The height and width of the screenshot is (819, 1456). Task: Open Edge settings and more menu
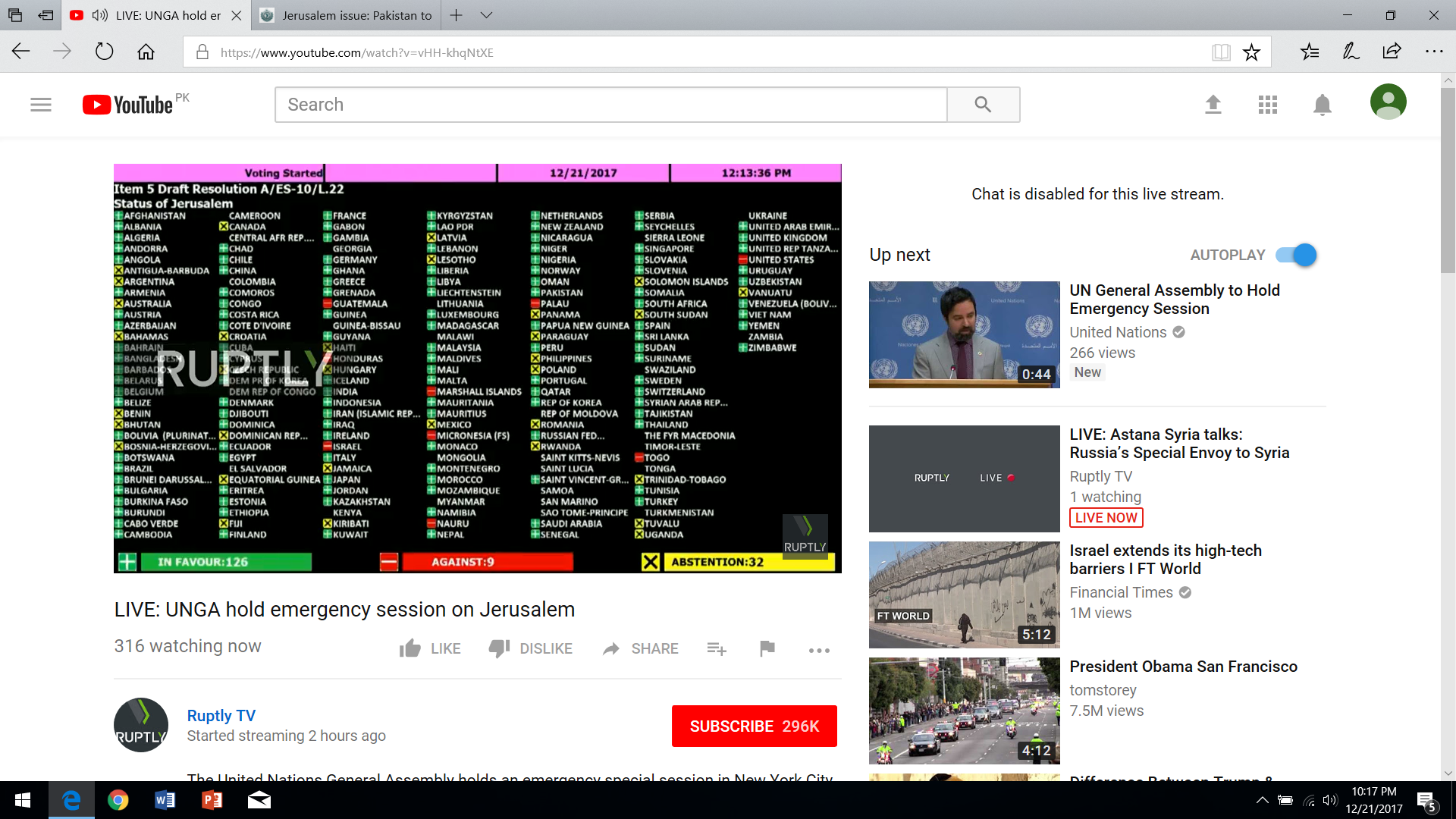click(x=1434, y=52)
